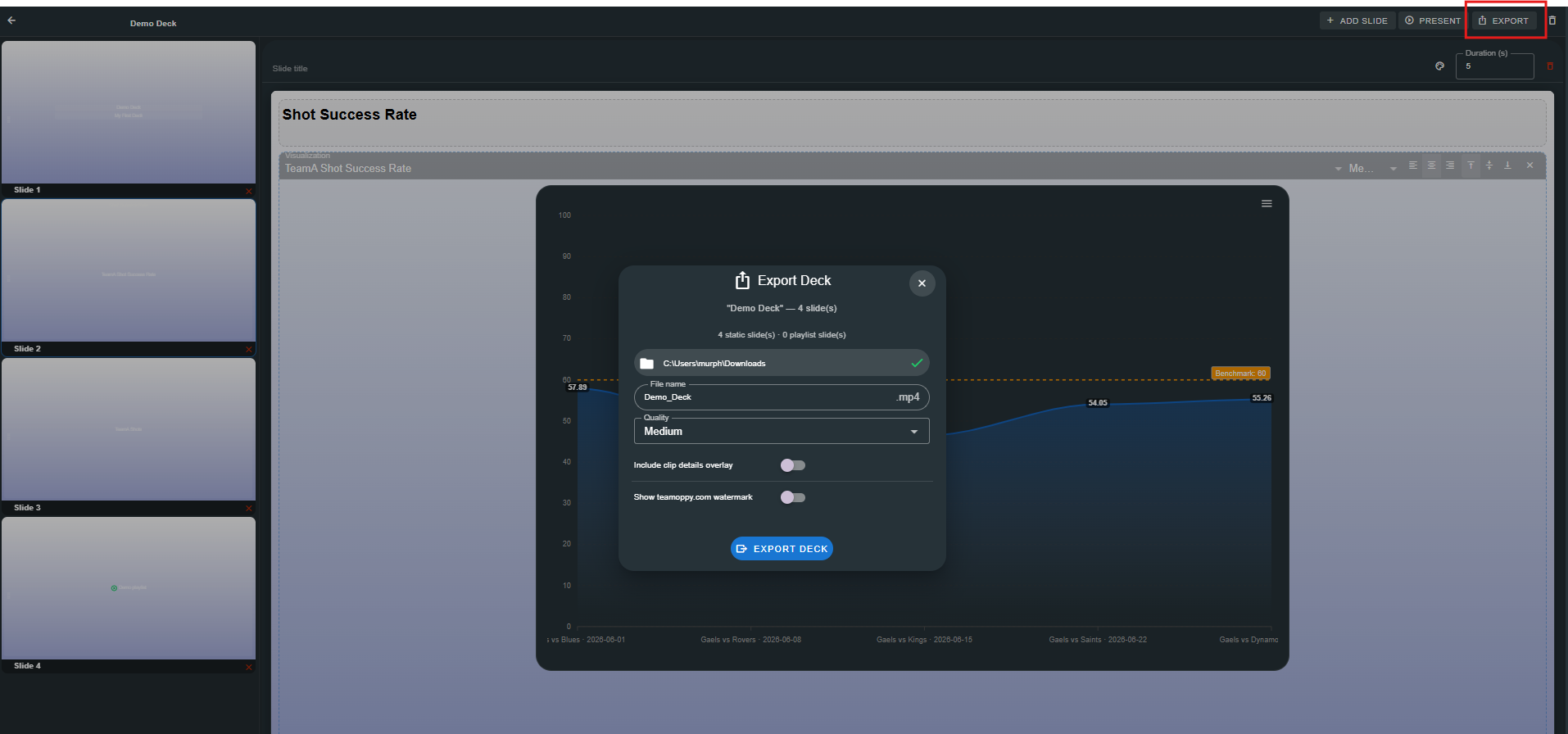Image resolution: width=1568 pixels, height=734 pixels.
Task: Click the Duration (s) input field
Action: coord(1494,66)
